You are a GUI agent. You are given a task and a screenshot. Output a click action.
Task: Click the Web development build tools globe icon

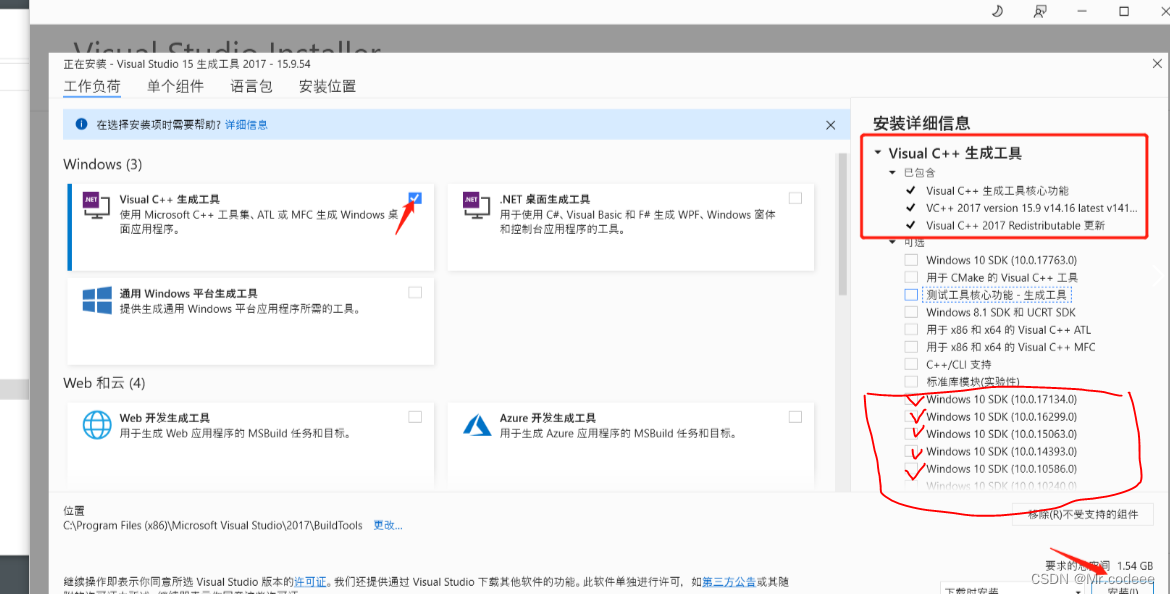click(96, 425)
